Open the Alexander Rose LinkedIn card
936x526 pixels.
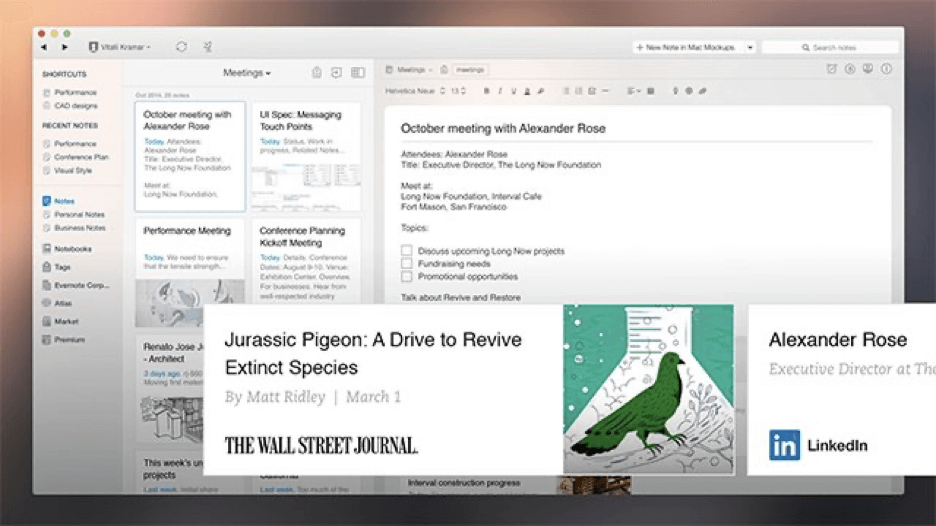pyautogui.click(x=842, y=389)
